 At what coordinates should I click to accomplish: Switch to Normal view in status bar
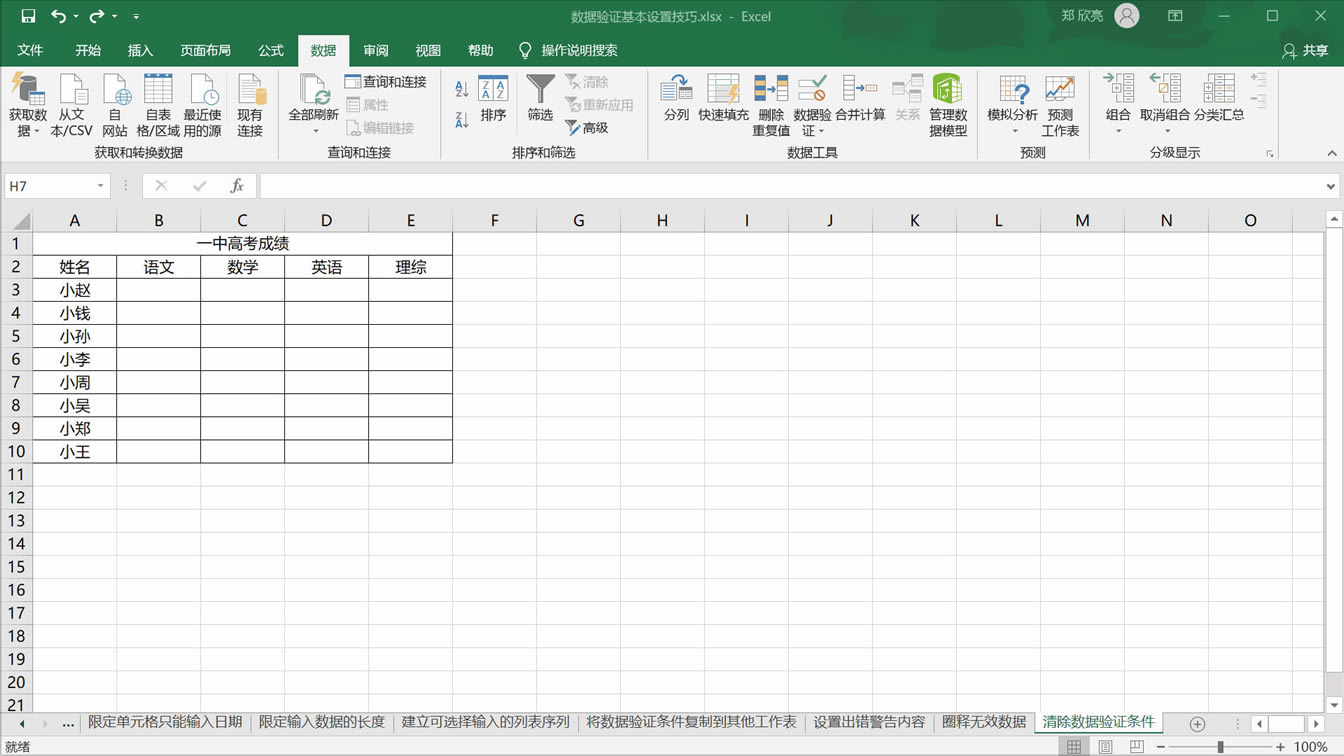[x=1072, y=745]
